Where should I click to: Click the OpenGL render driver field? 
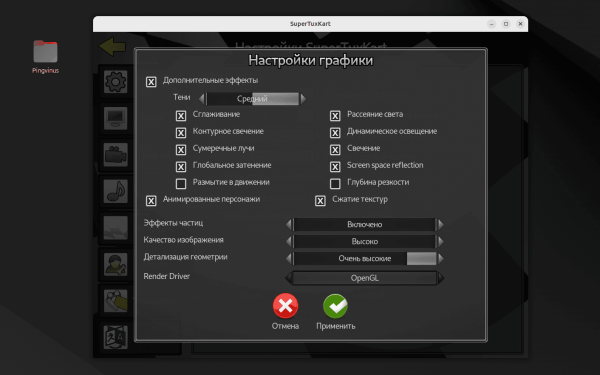click(x=365, y=278)
